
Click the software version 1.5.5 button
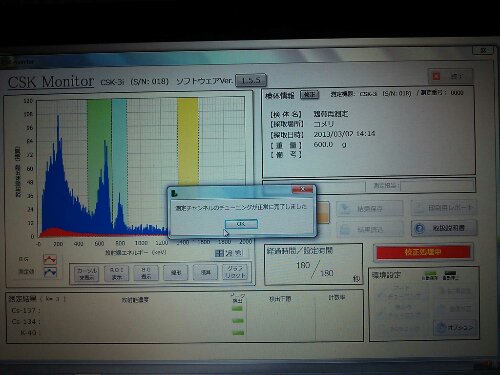[251, 80]
